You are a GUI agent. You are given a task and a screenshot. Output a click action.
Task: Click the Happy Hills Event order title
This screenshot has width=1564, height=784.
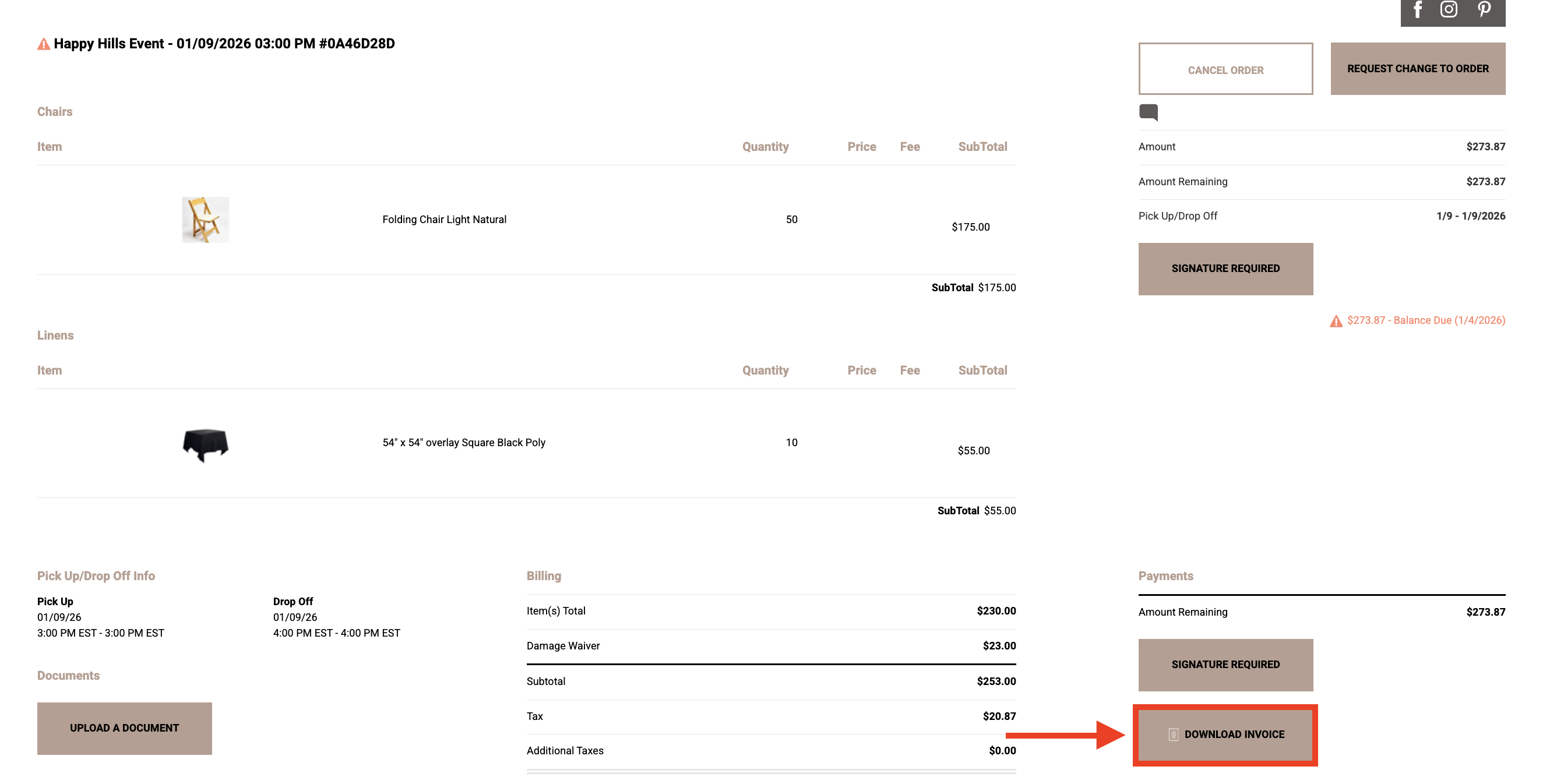[224, 44]
